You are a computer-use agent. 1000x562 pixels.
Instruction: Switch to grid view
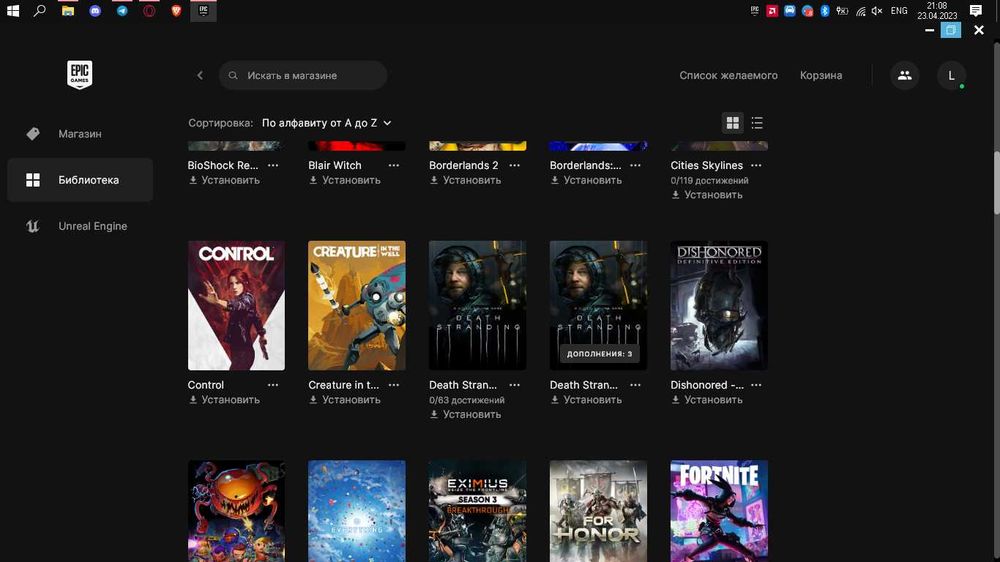pyautogui.click(x=733, y=122)
